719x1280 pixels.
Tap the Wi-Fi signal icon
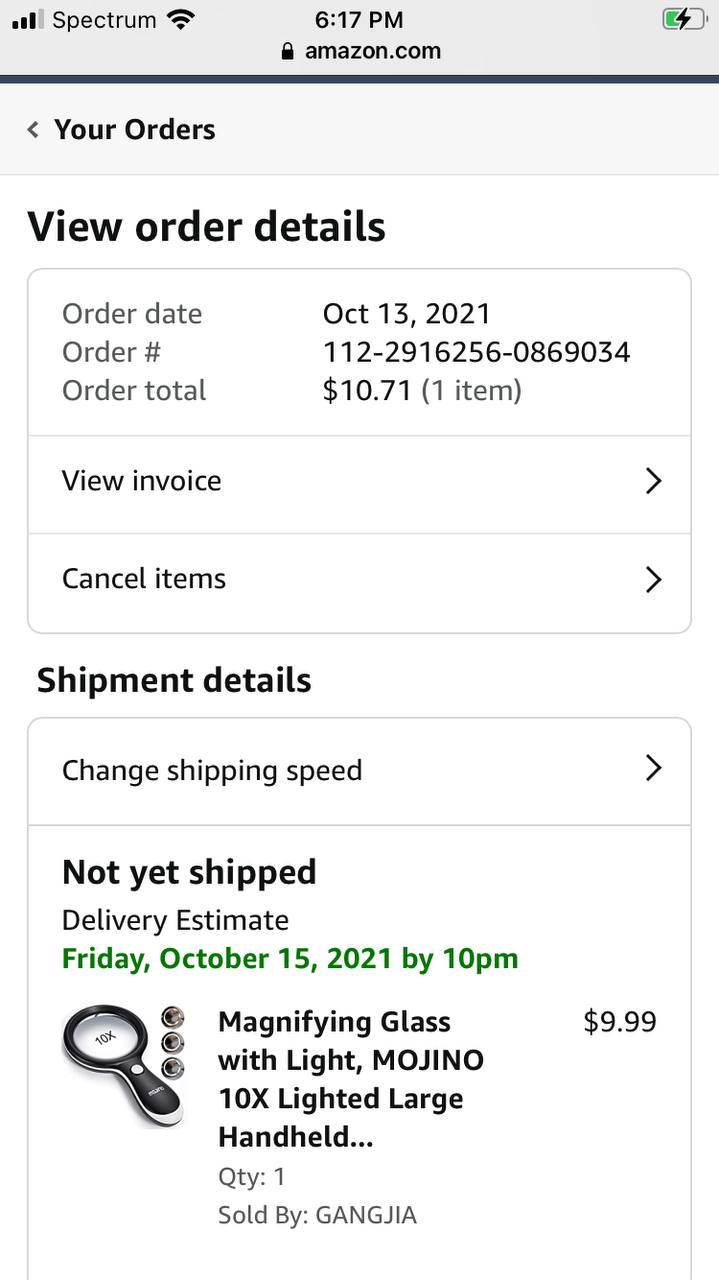[181, 19]
